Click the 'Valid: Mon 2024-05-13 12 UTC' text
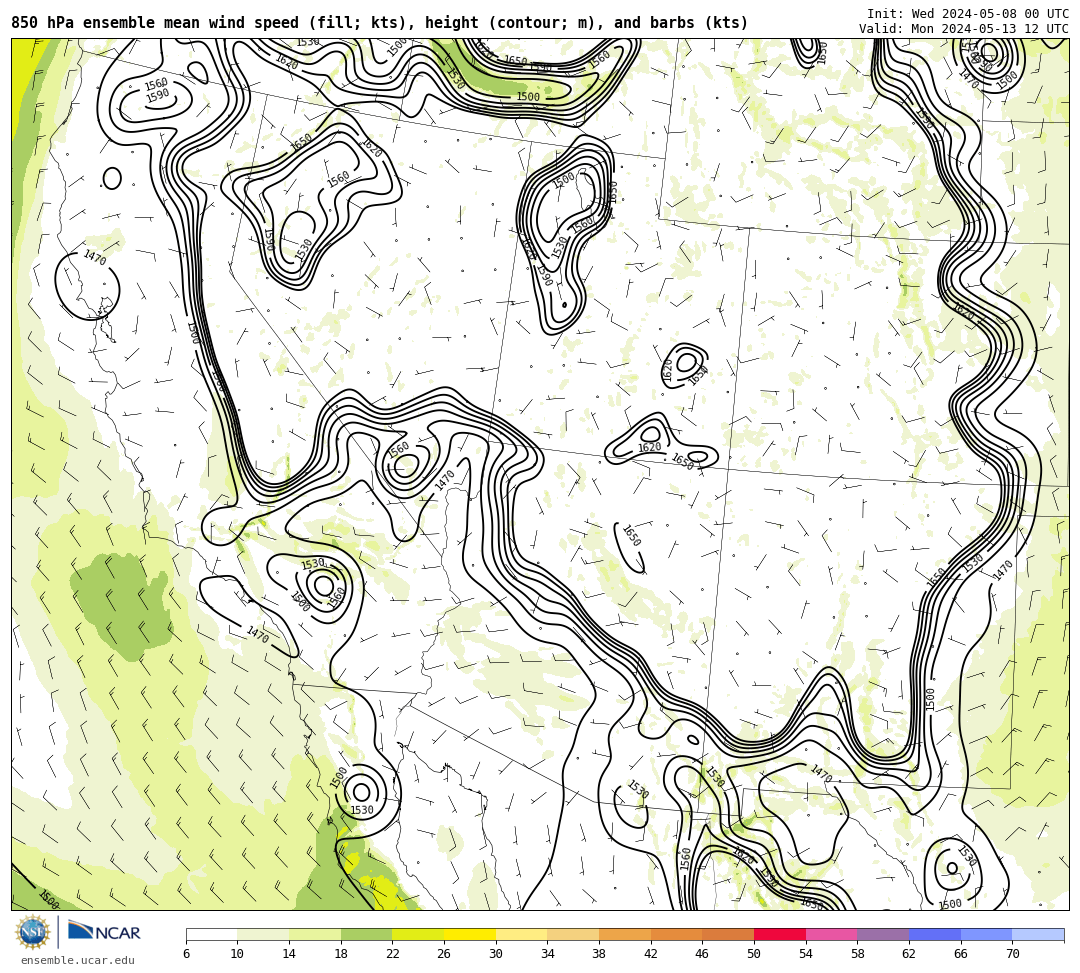Screen dimensions: 1080x973 (964, 29)
